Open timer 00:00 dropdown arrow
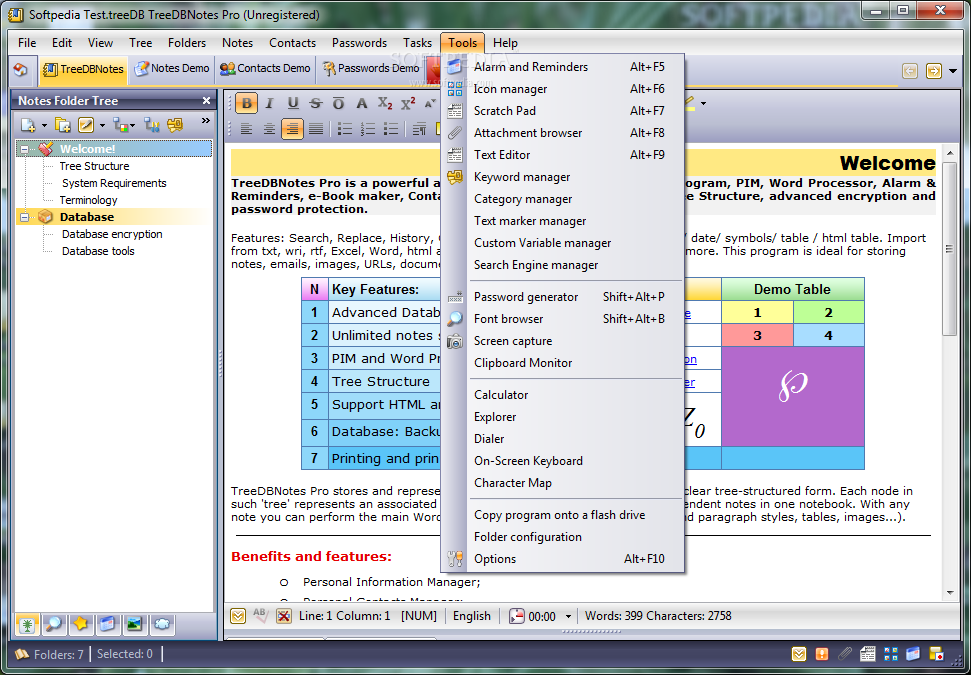The width and height of the screenshot is (971, 675). pos(568,616)
